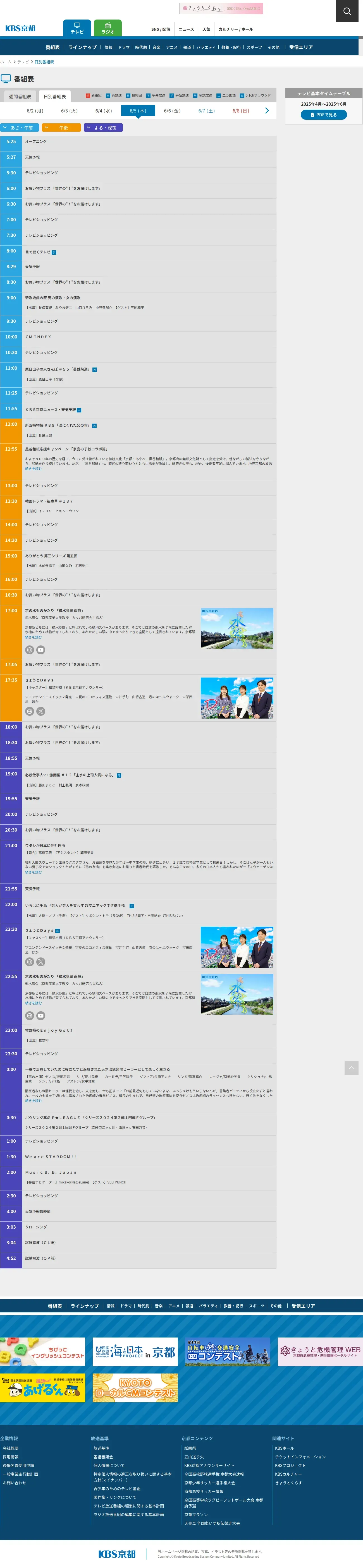Image resolution: width=363 pixels, height=1568 pixels.
Task: Open X icon for 22:30 きょうとDays
Action: click(41, 962)
